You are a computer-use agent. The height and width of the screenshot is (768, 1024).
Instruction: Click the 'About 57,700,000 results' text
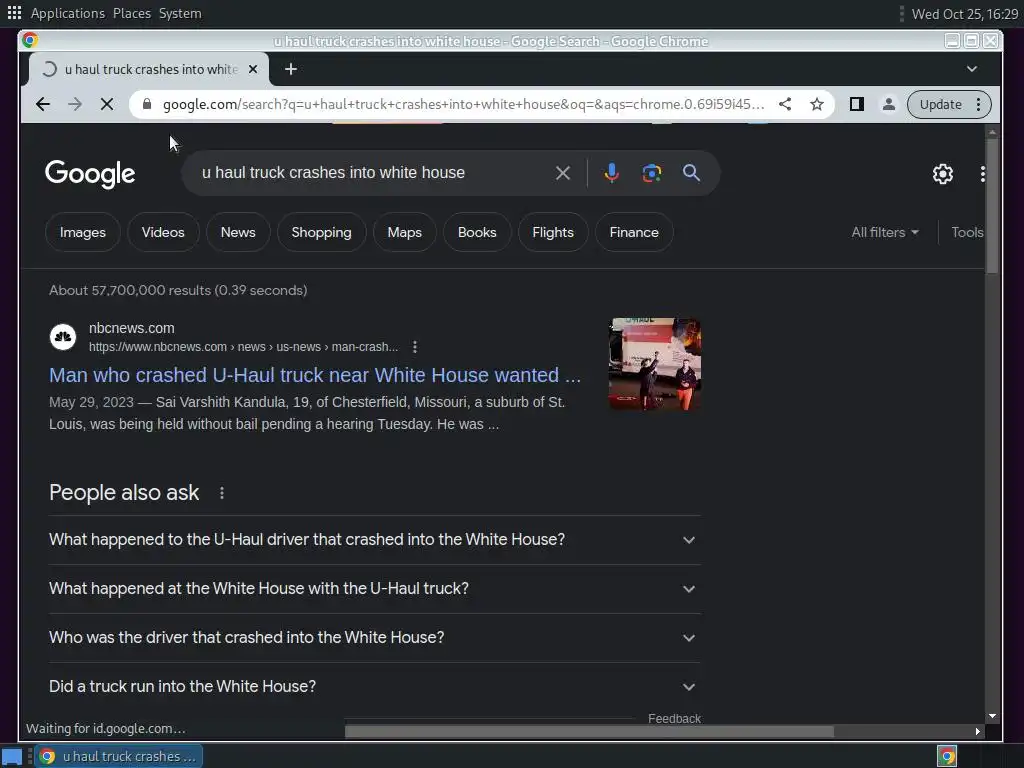coord(178,291)
